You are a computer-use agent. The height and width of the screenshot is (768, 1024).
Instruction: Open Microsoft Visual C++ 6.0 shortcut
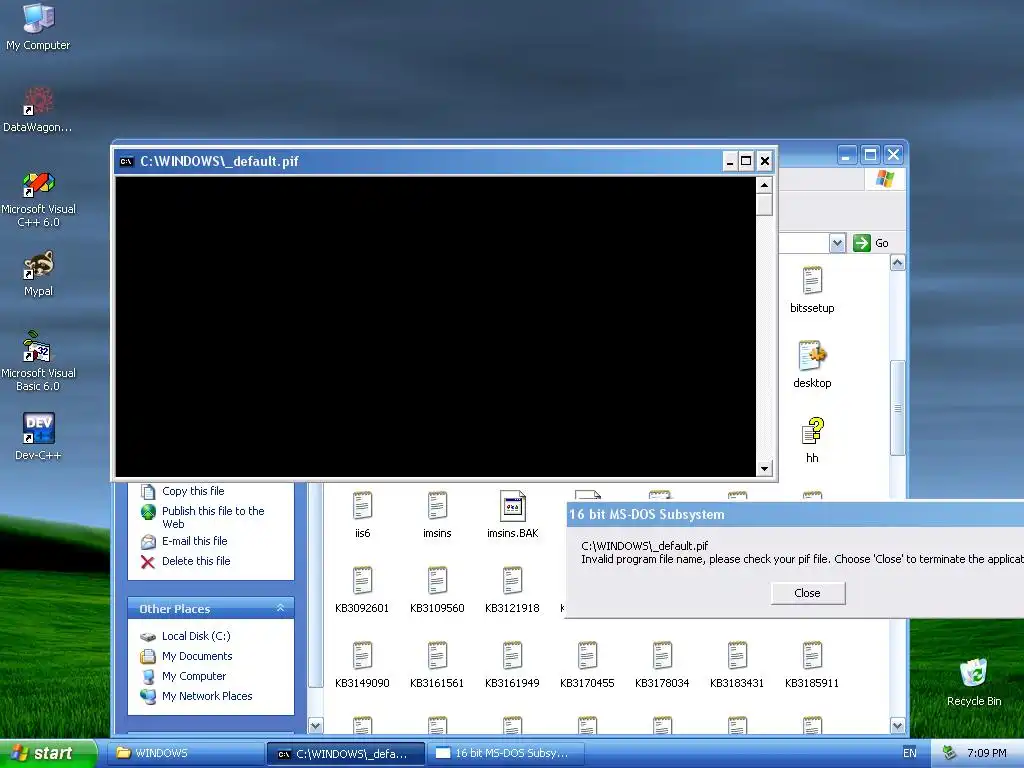38,199
